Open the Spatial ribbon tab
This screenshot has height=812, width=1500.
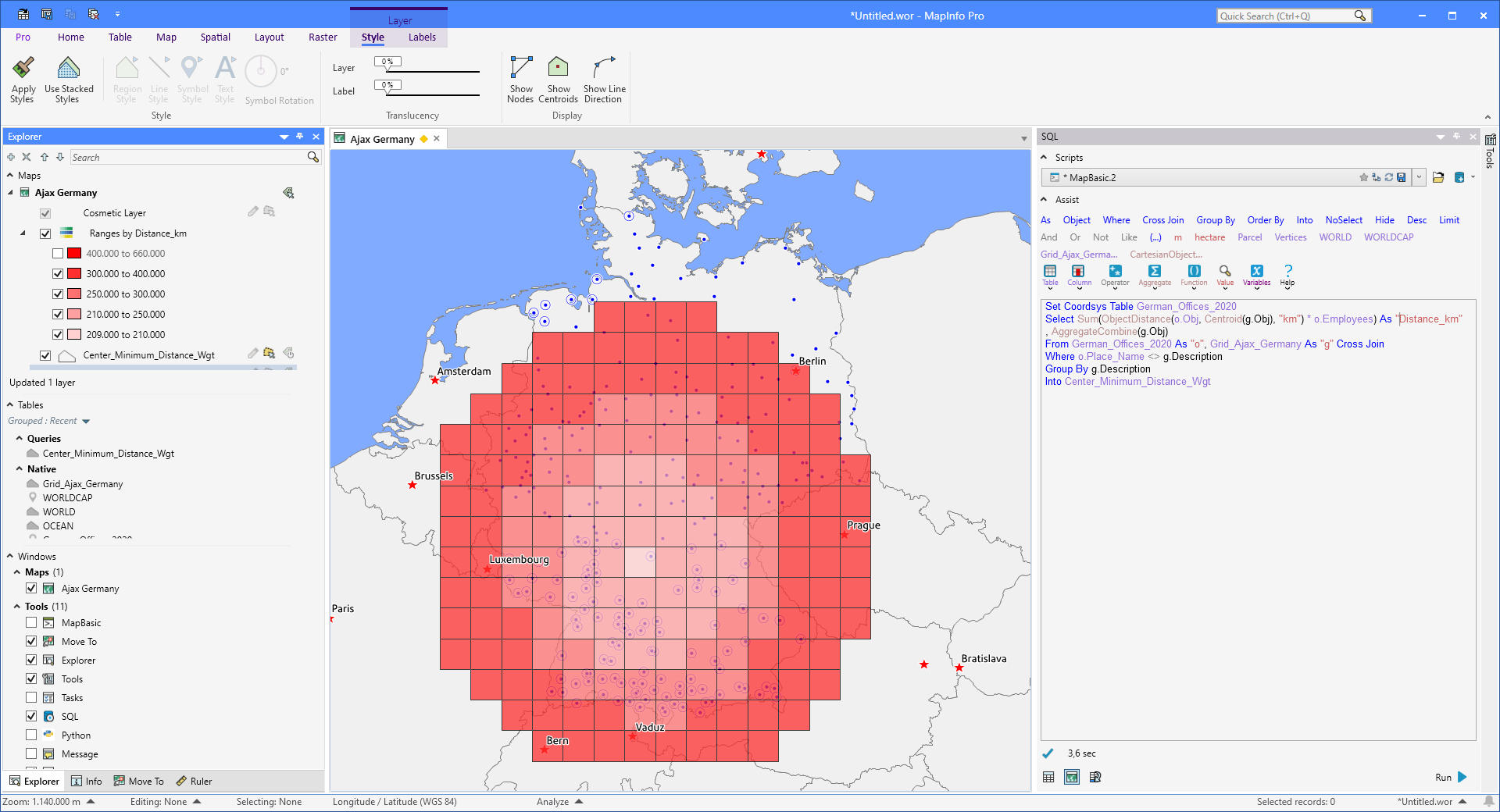[215, 37]
